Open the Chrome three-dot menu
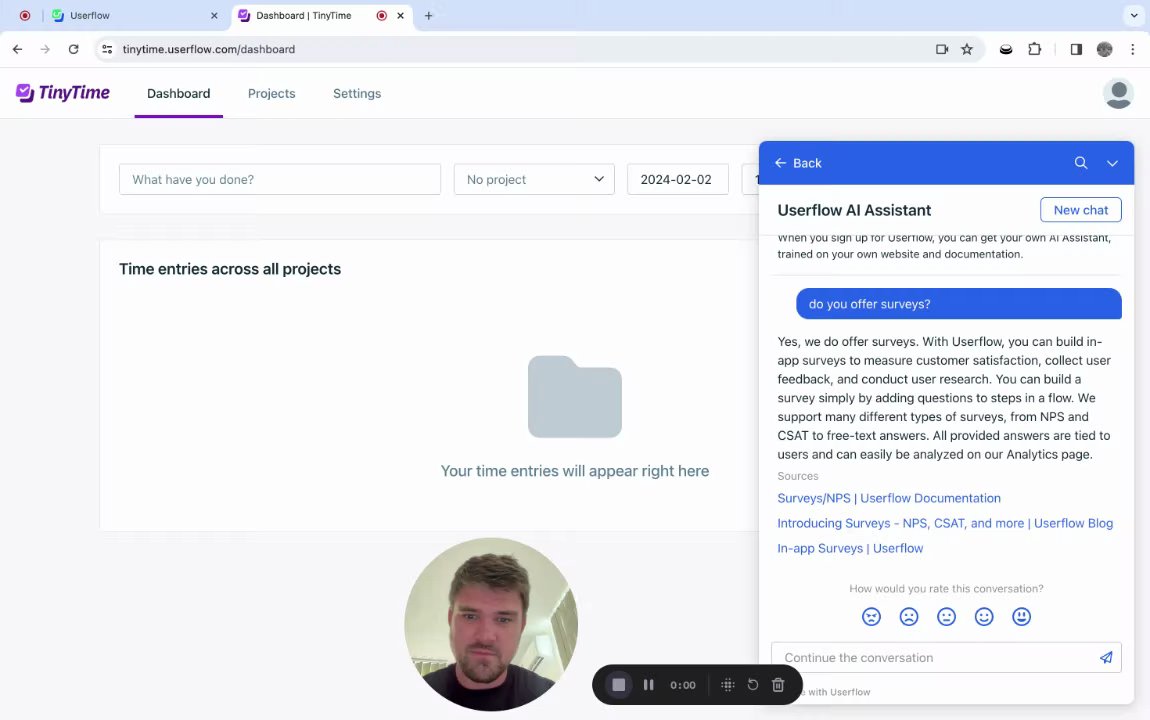This screenshot has width=1150, height=720. point(1132,49)
